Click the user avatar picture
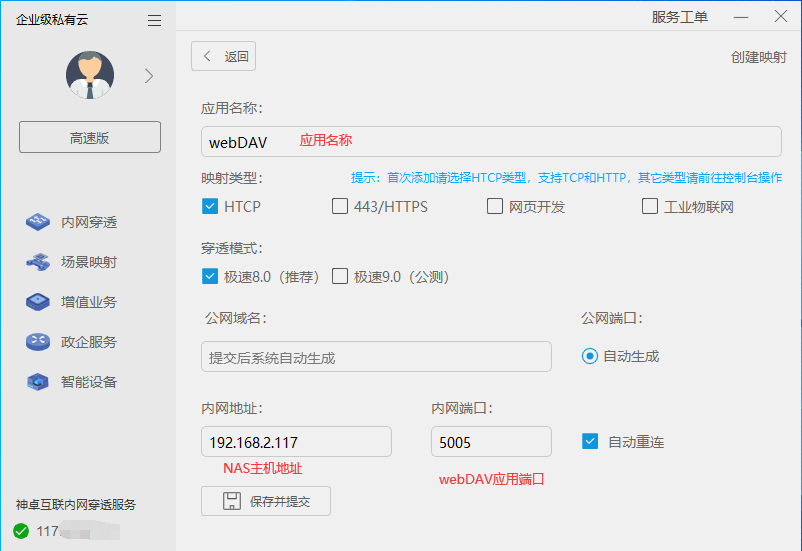This screenshot has height=551, width=802. click(x=90, y=75)
